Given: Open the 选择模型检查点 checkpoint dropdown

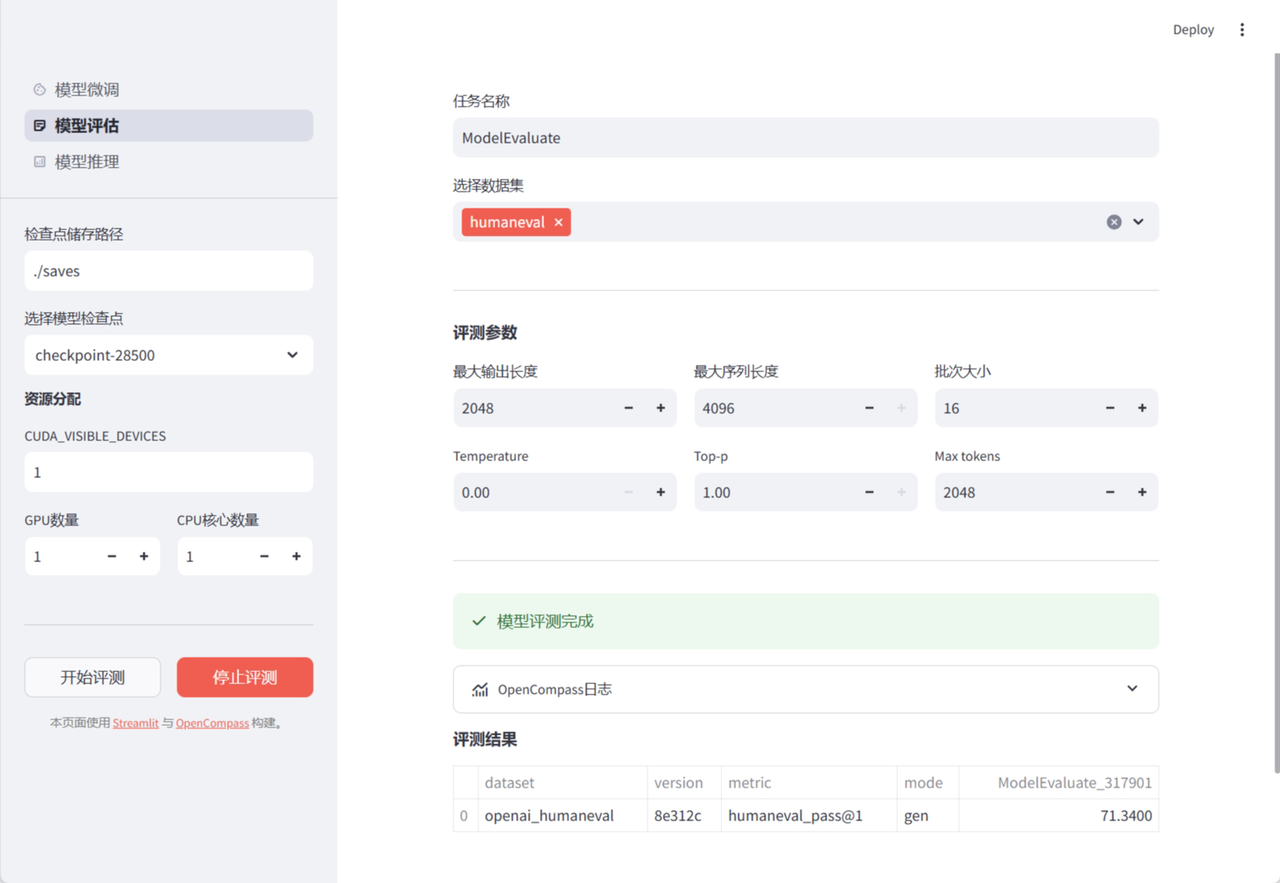Looking at the screenshot, I should 168,355.
